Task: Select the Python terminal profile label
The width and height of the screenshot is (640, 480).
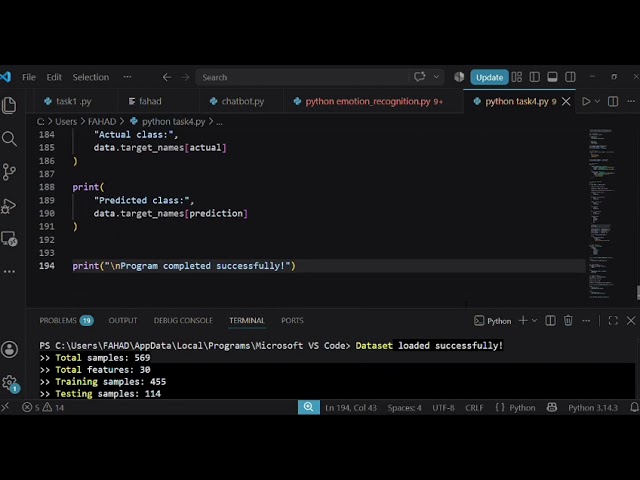Action: [493, 321]
